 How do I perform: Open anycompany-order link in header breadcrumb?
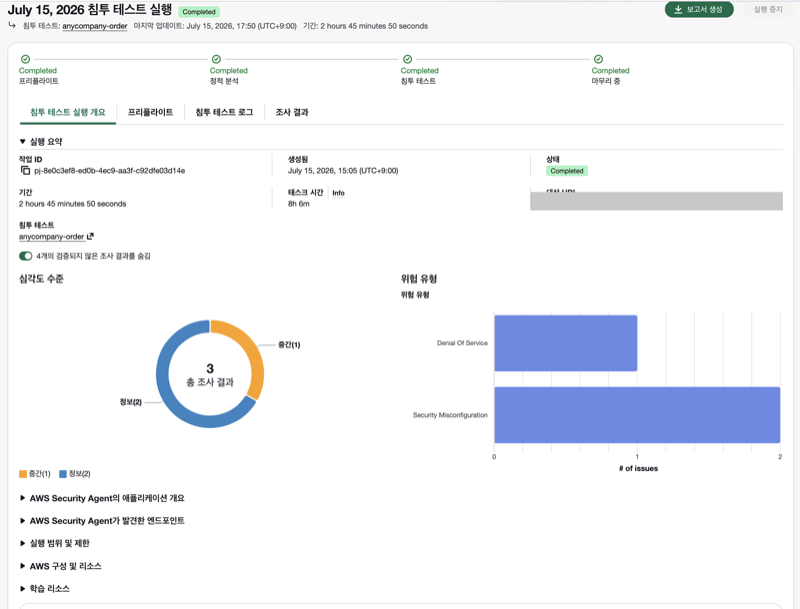pos(94,26)
